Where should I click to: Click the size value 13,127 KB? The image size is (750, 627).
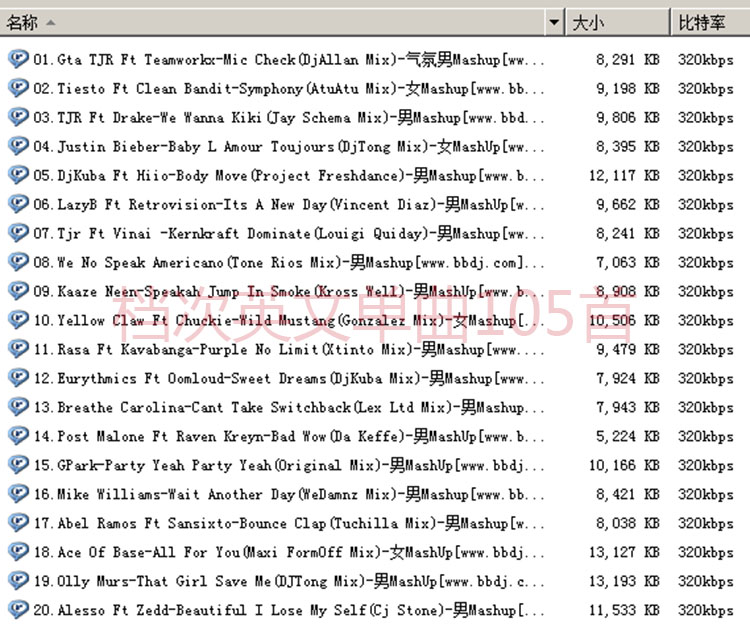click(x=624, y=552)
